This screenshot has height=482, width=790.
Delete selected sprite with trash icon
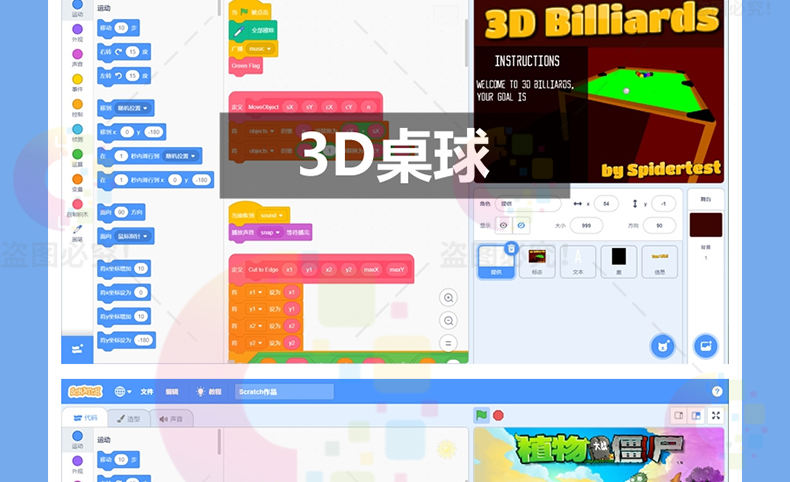pyautogui.click(x=511, y=248)
